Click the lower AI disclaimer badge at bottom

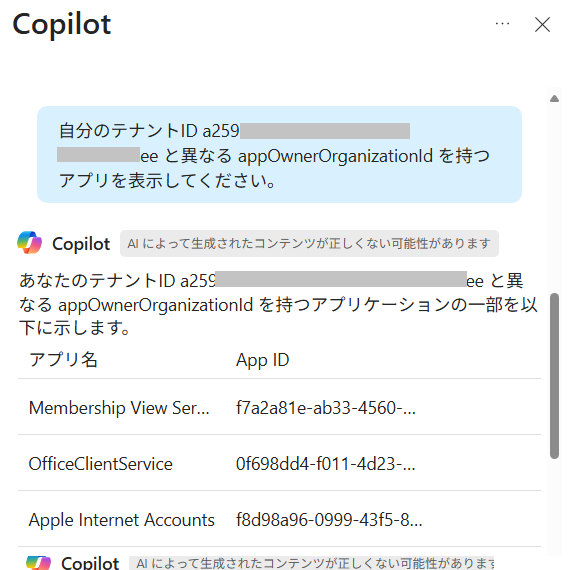[x=312, y=563]
